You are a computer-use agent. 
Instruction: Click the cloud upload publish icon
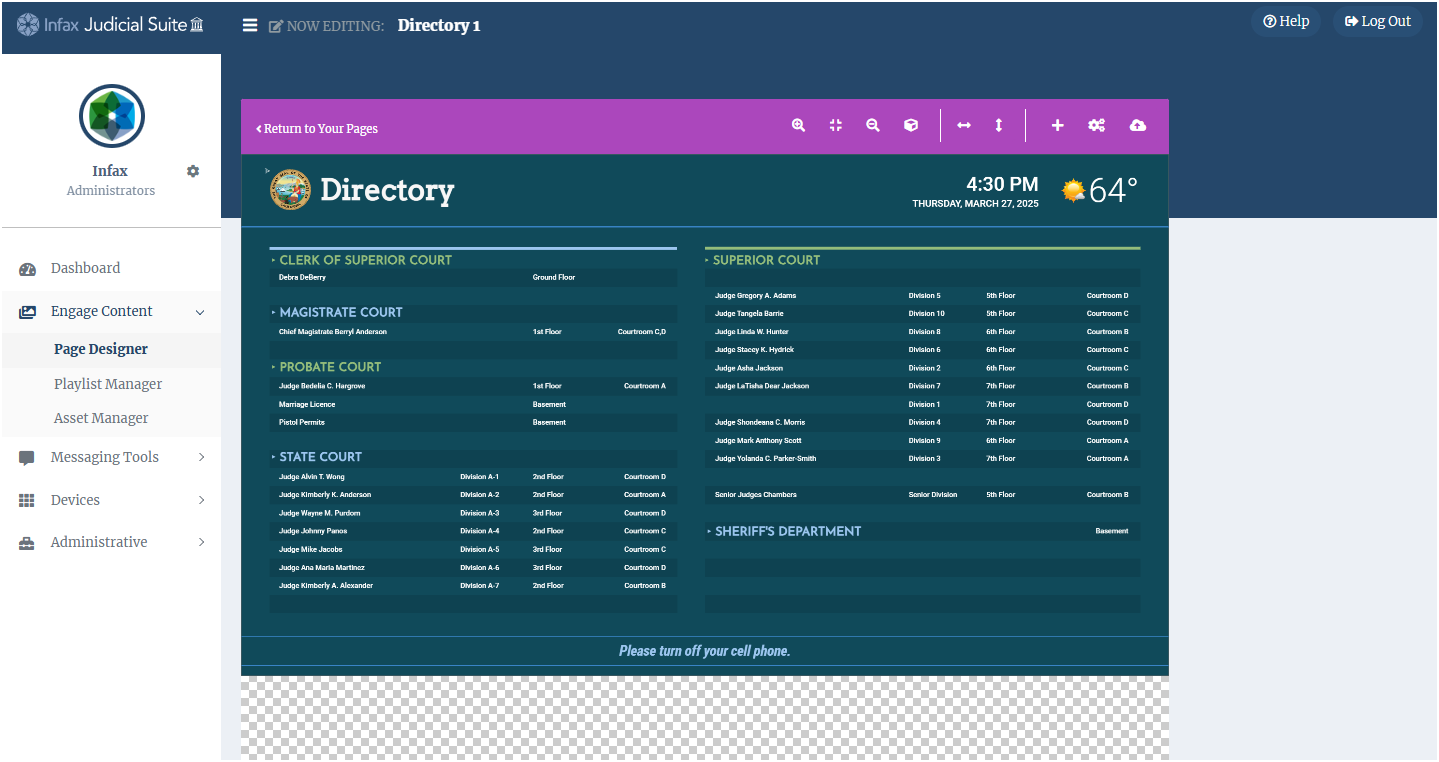(x=1138, y=126)
